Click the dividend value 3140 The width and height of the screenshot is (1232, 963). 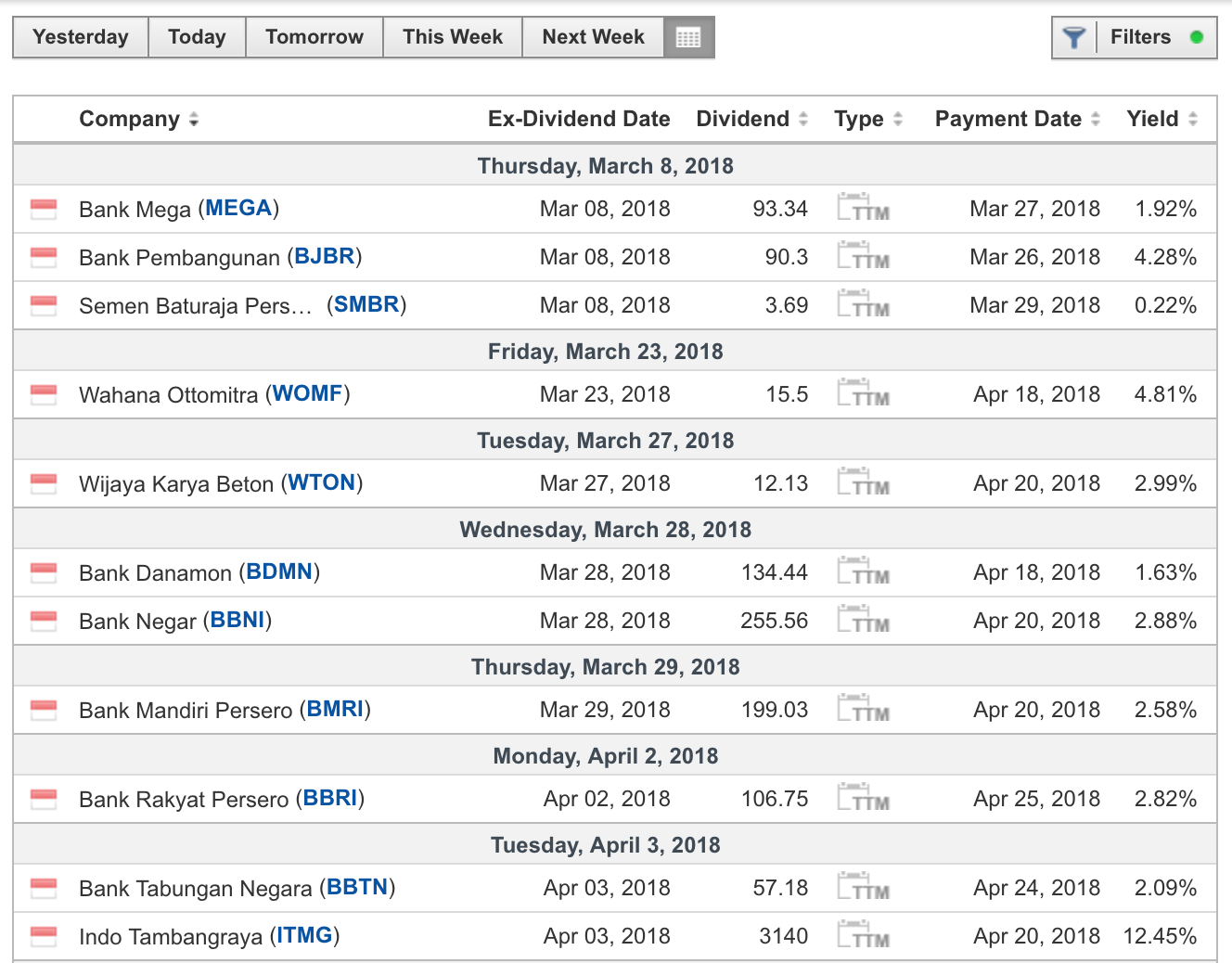pos(784,936)
